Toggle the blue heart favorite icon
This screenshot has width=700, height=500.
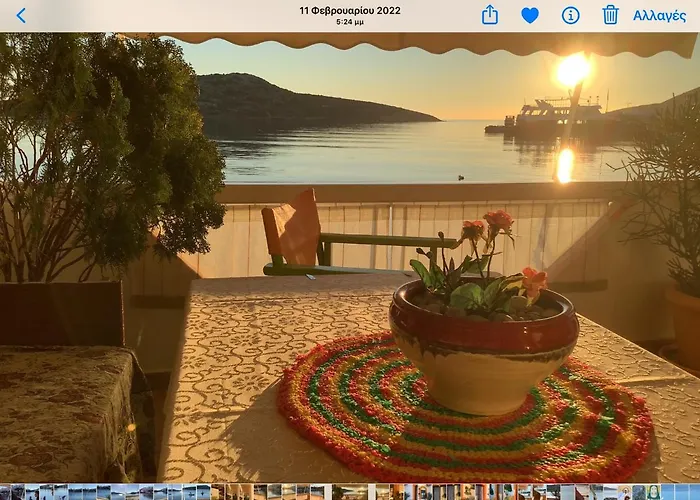tap(530, 15)
